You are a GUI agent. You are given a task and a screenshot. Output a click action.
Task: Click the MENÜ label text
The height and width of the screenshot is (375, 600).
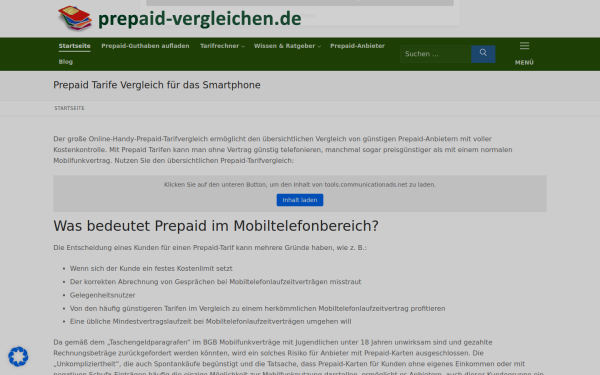(524, 62)
